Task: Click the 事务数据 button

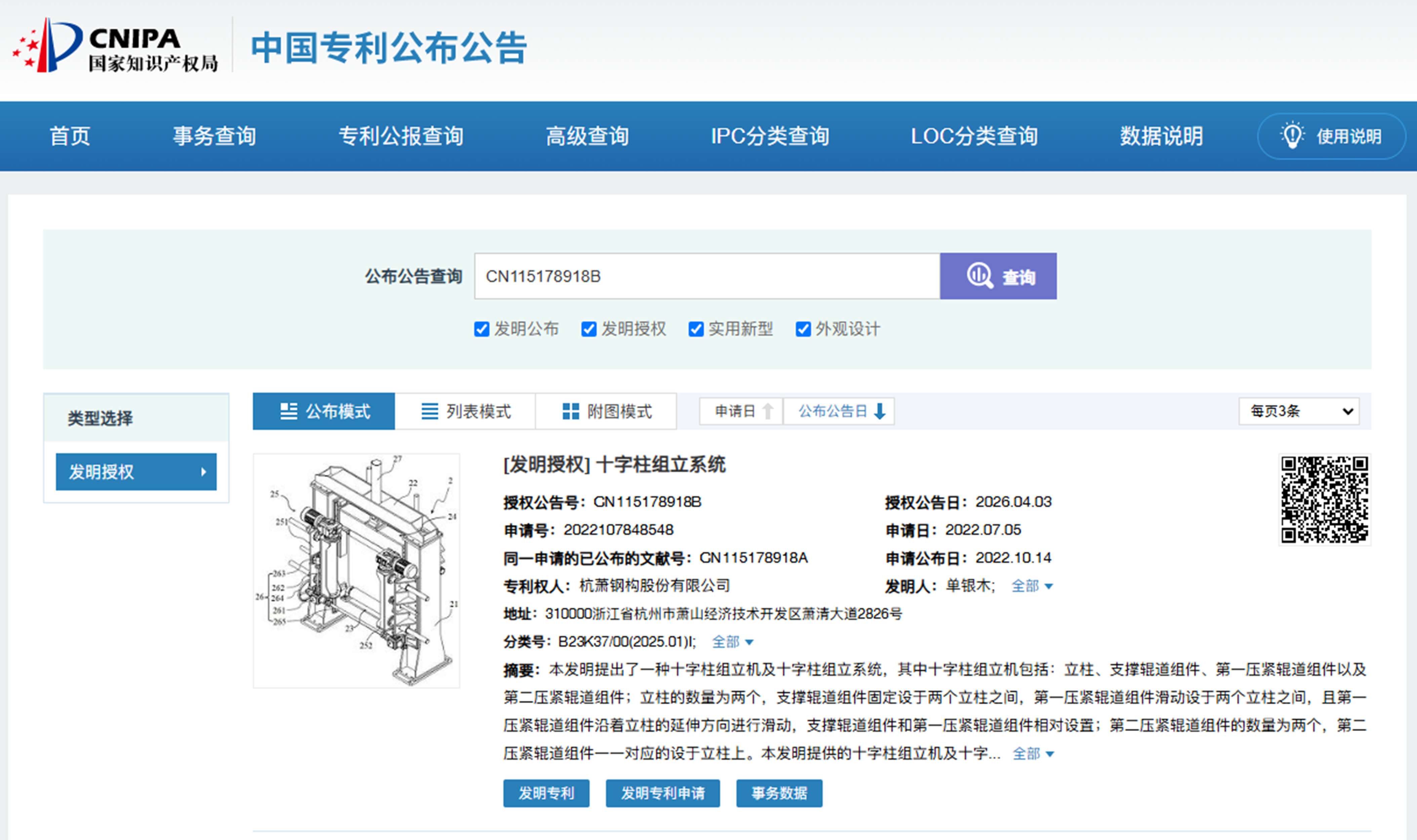Action: [x=779, y=793]
